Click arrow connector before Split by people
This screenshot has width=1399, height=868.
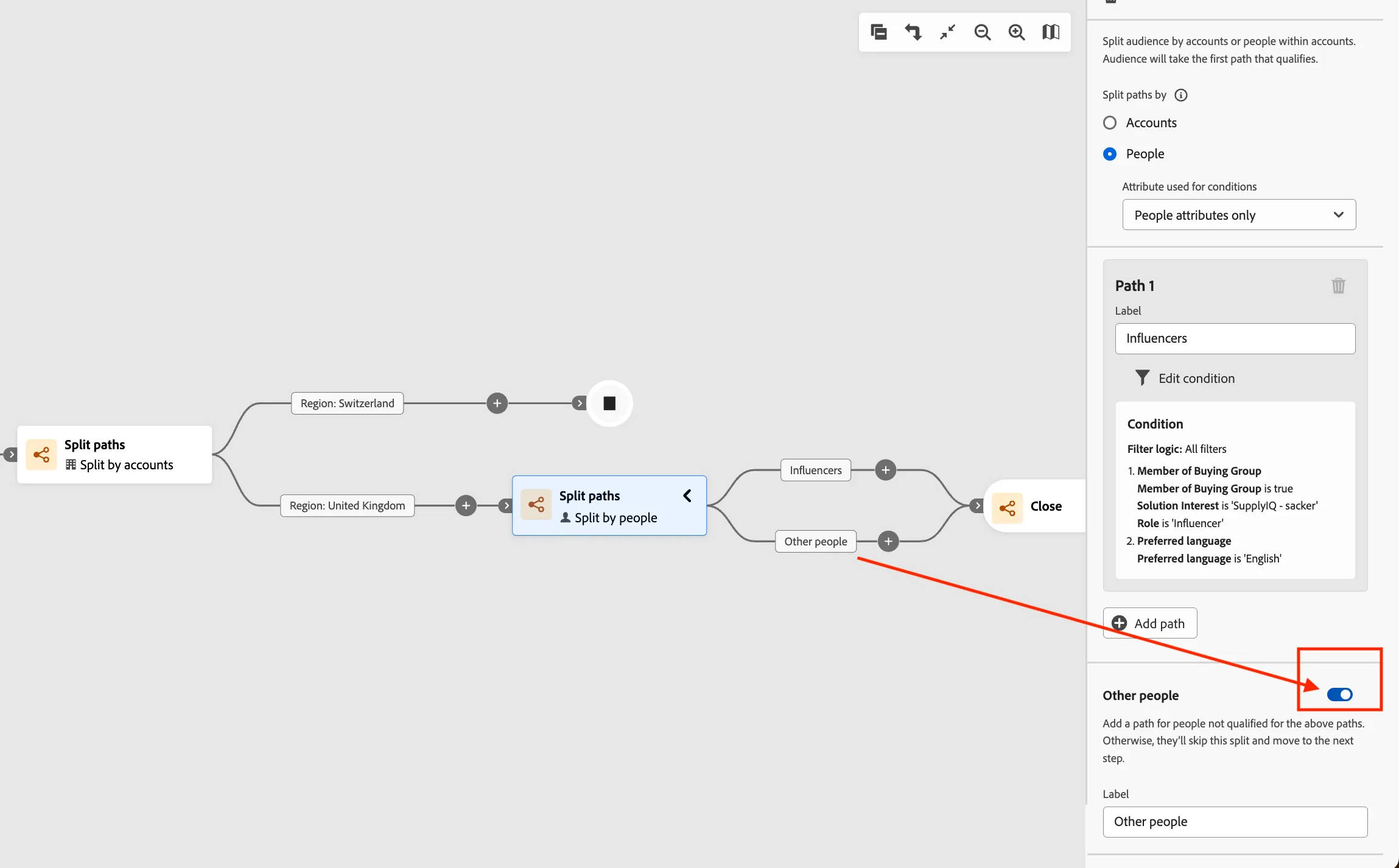505,505
